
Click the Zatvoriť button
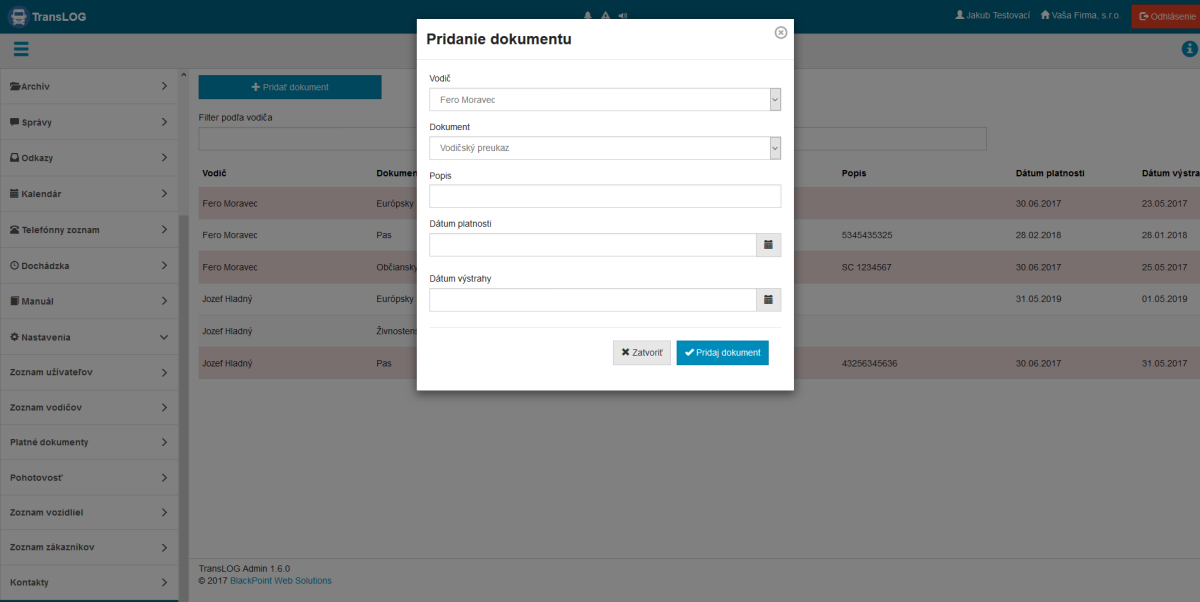pyautogui.click(x=641, y=353)
